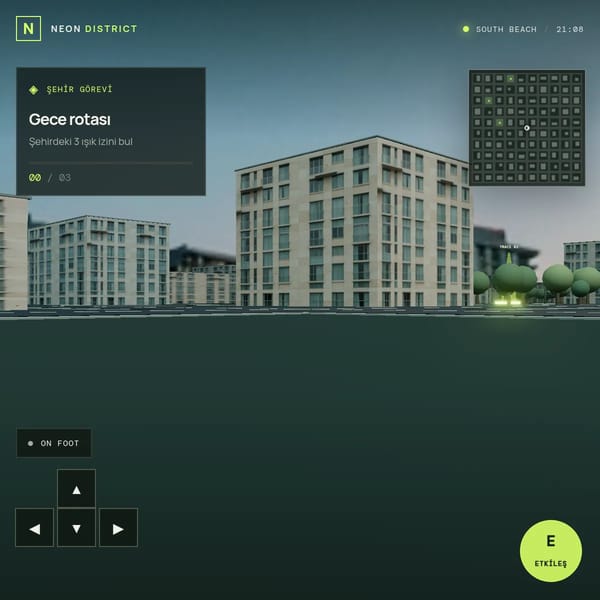Click the white player marker on the minimap
Viewport: 600px width, 600px height.
[x=527, y=128]
